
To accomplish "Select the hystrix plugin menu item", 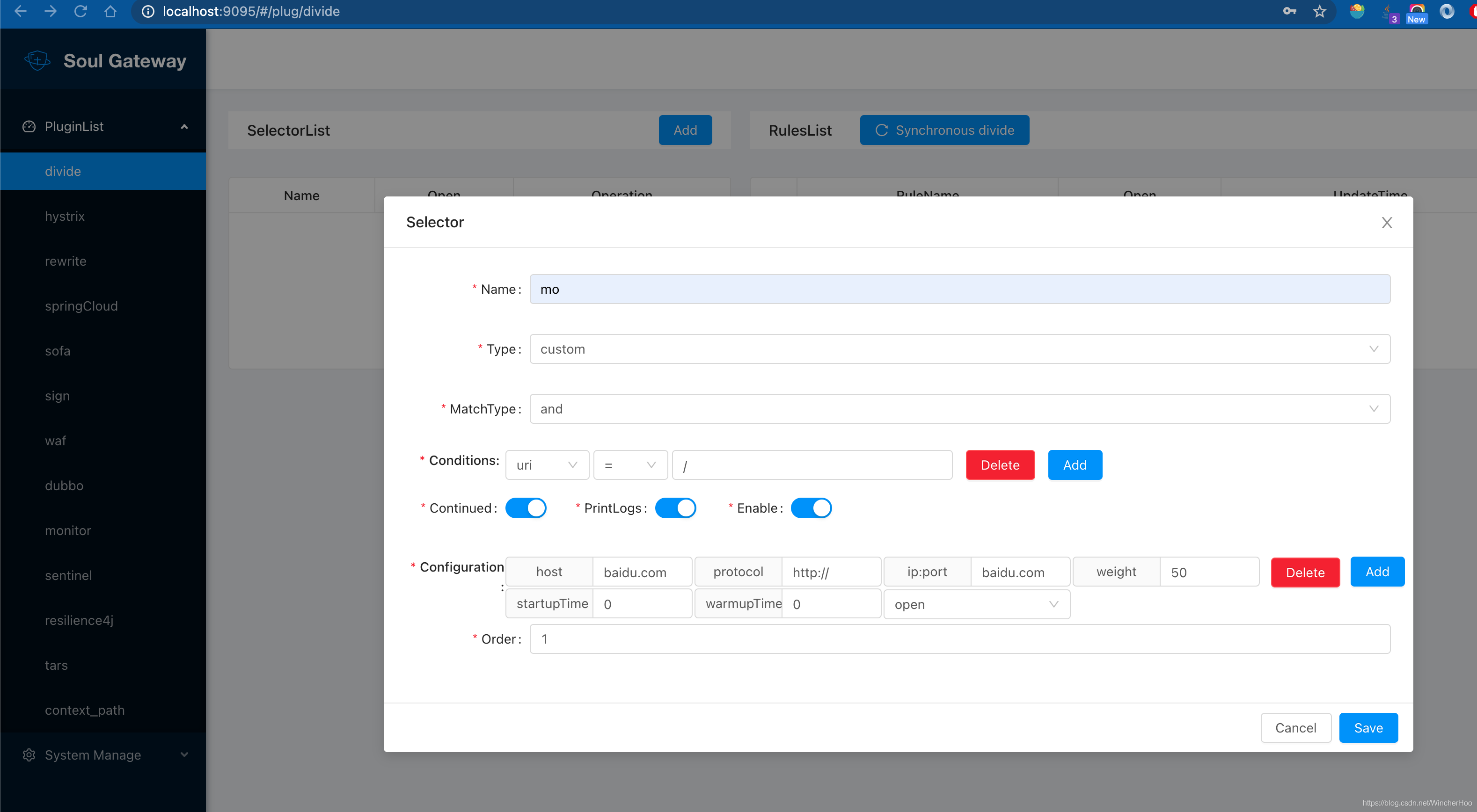I will pos(103,216).
